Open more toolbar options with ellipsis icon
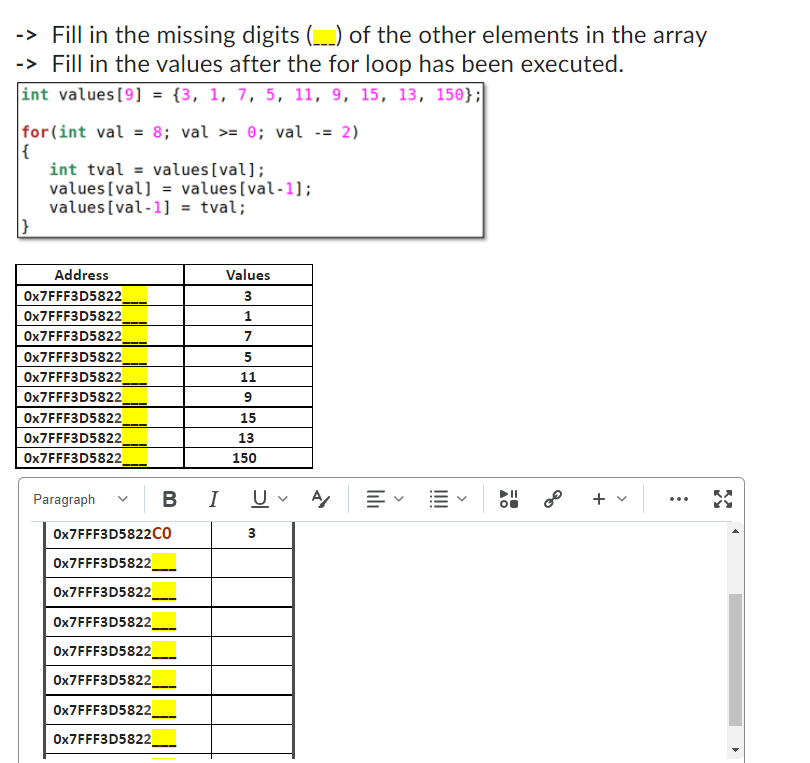The height and width of the screenshot is (763, 810). [x=680, y=499]
